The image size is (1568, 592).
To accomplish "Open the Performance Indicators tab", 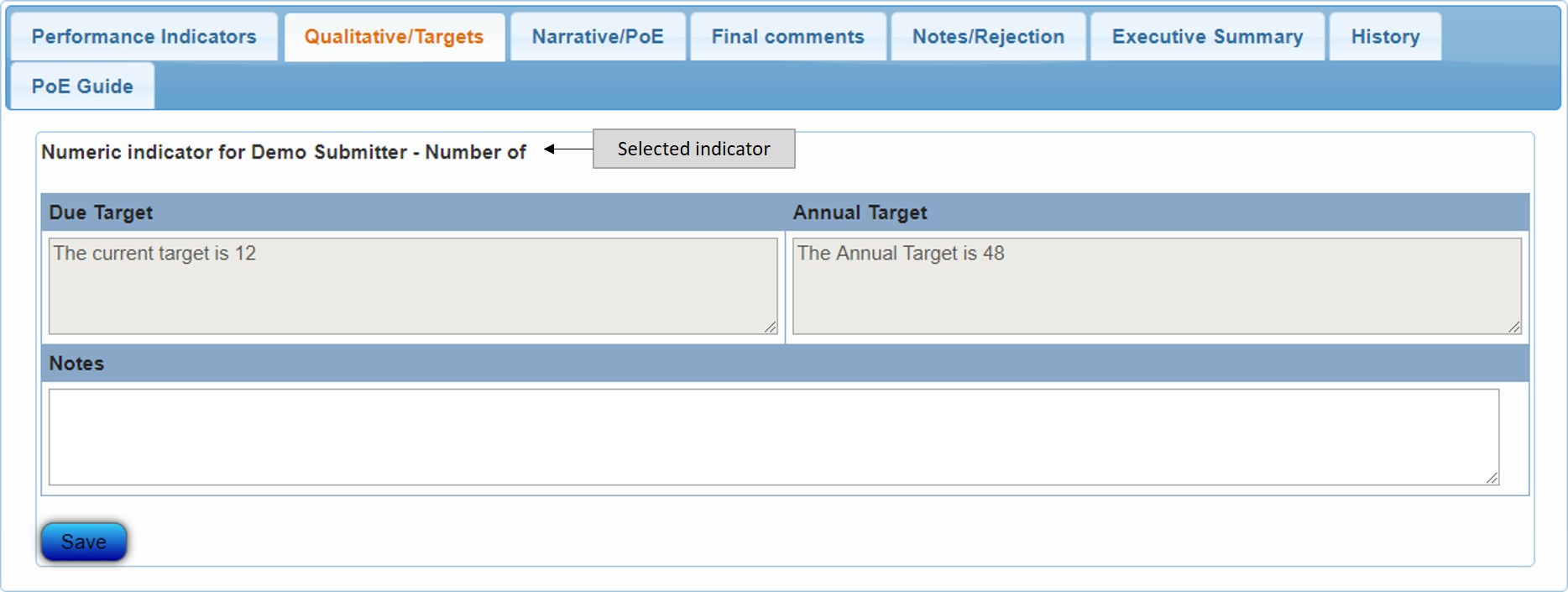I will (144, 37).
